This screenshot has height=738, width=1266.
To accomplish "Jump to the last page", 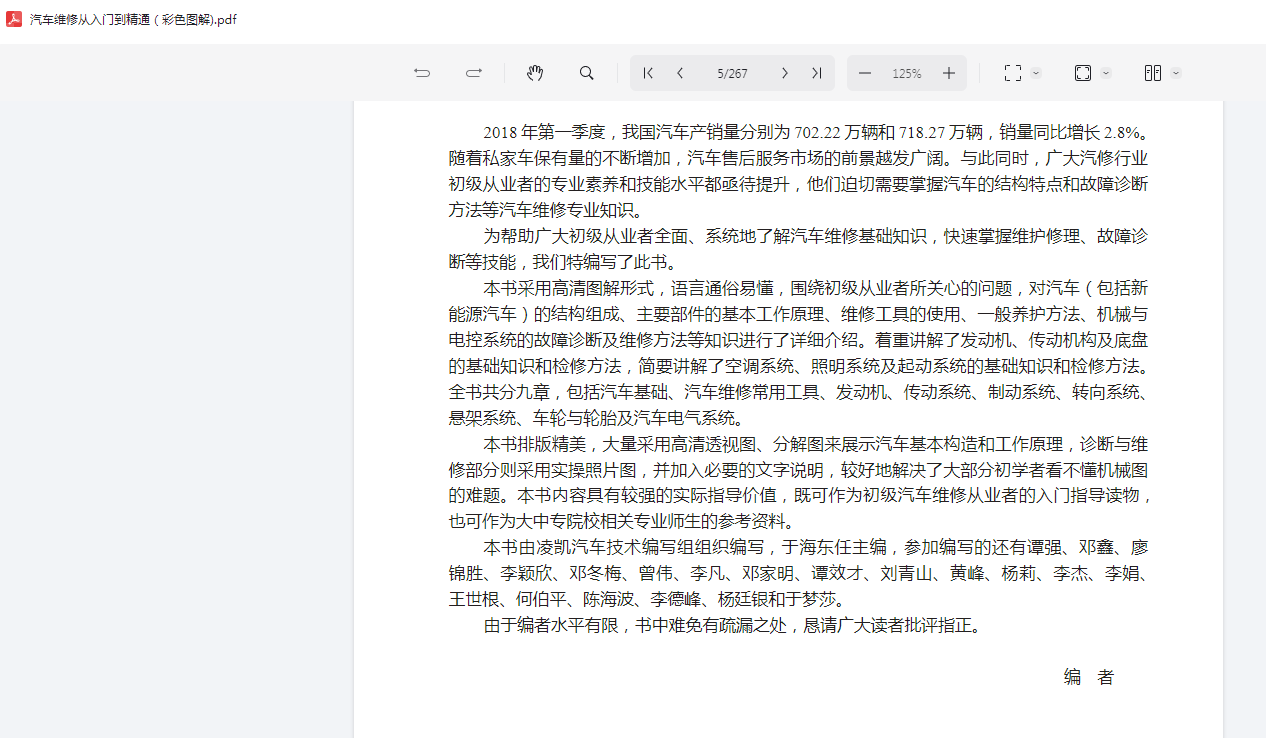I will tap(817, 73).
